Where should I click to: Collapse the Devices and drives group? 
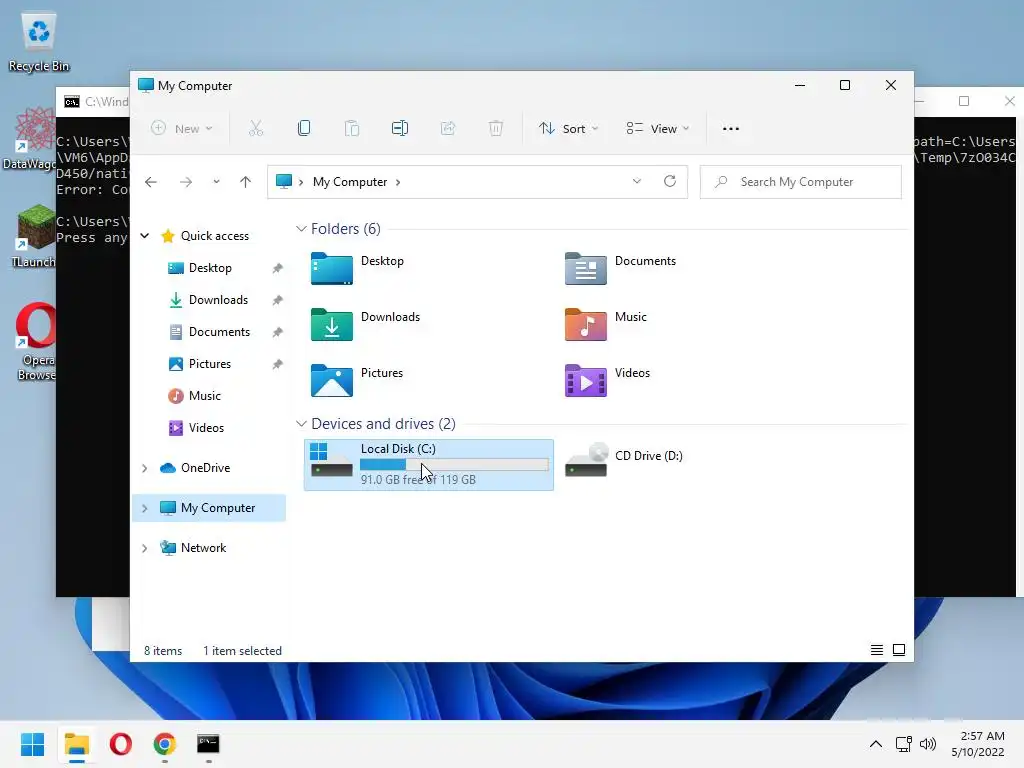301,424
